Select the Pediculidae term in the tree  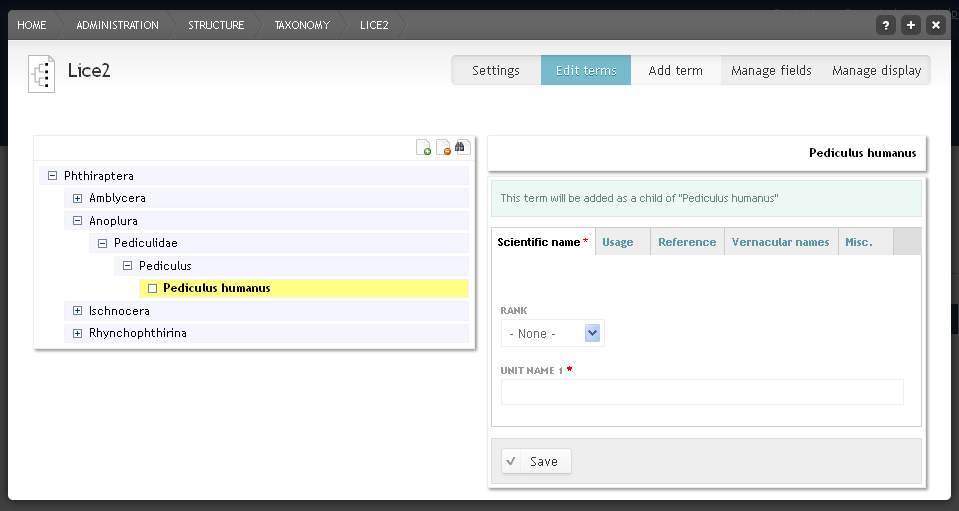point(146,243)
